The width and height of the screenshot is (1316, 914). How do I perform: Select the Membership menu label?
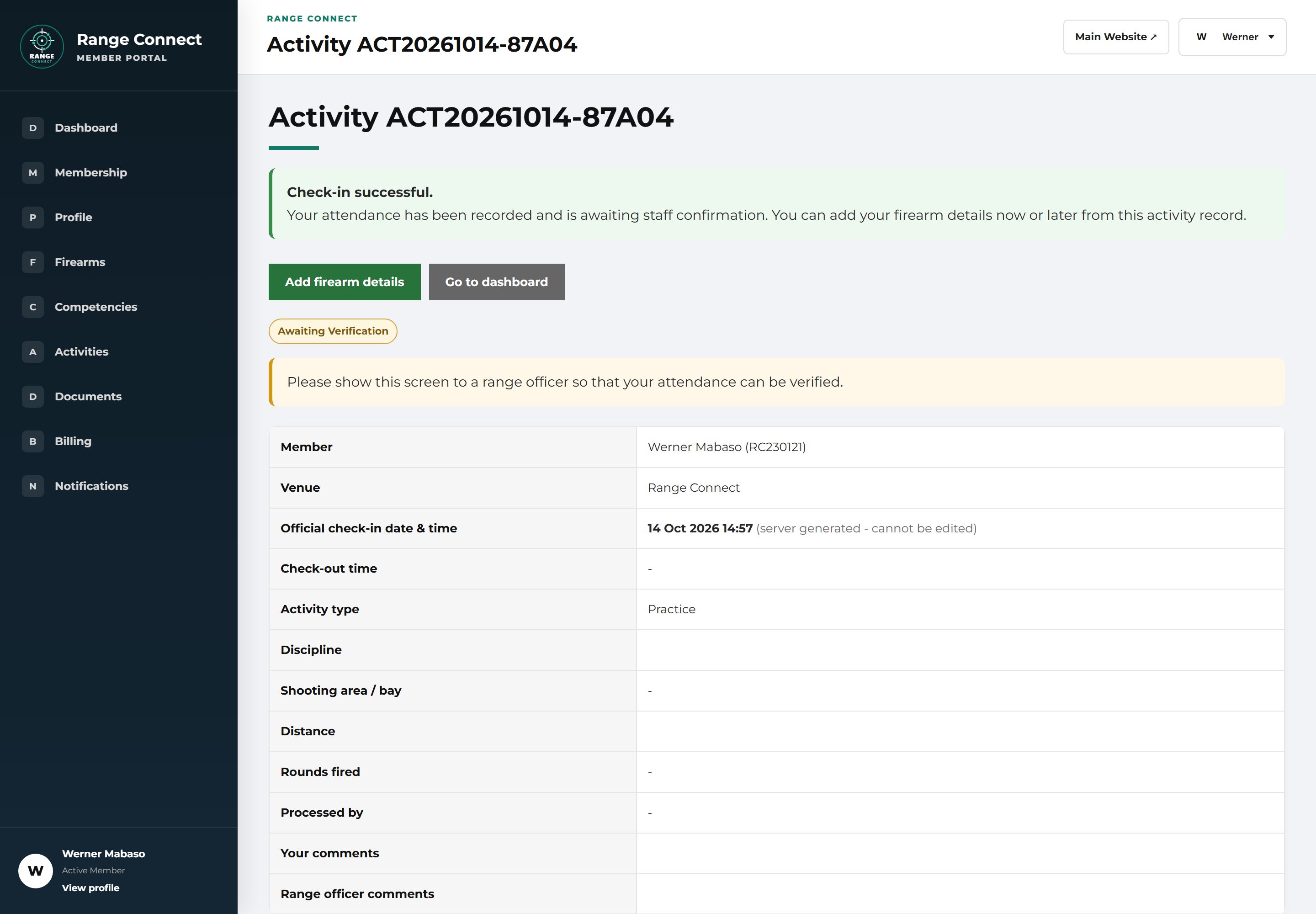click(90, 172)
